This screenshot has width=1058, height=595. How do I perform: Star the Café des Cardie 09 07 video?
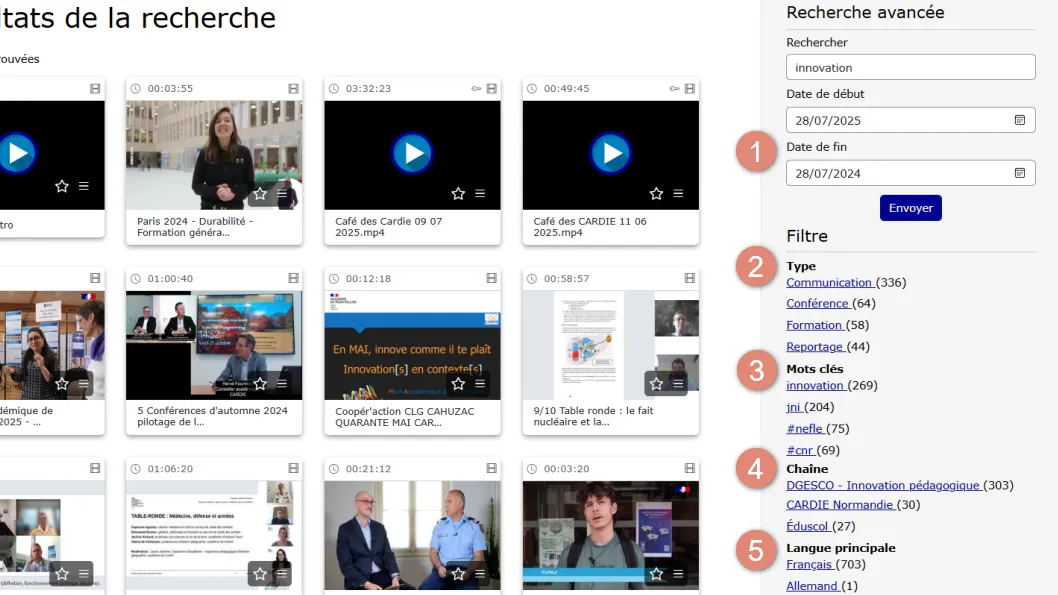(458, 194)
